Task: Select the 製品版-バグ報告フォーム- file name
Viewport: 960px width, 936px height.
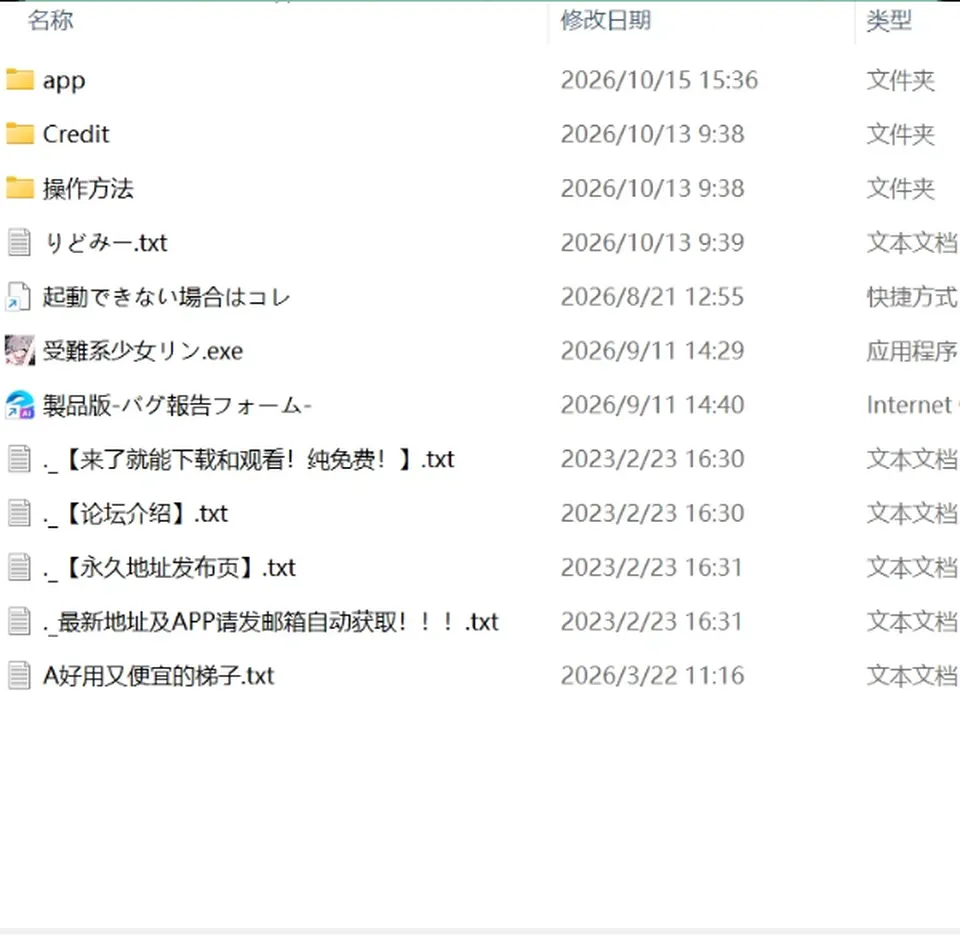Action: click(177, 405)
